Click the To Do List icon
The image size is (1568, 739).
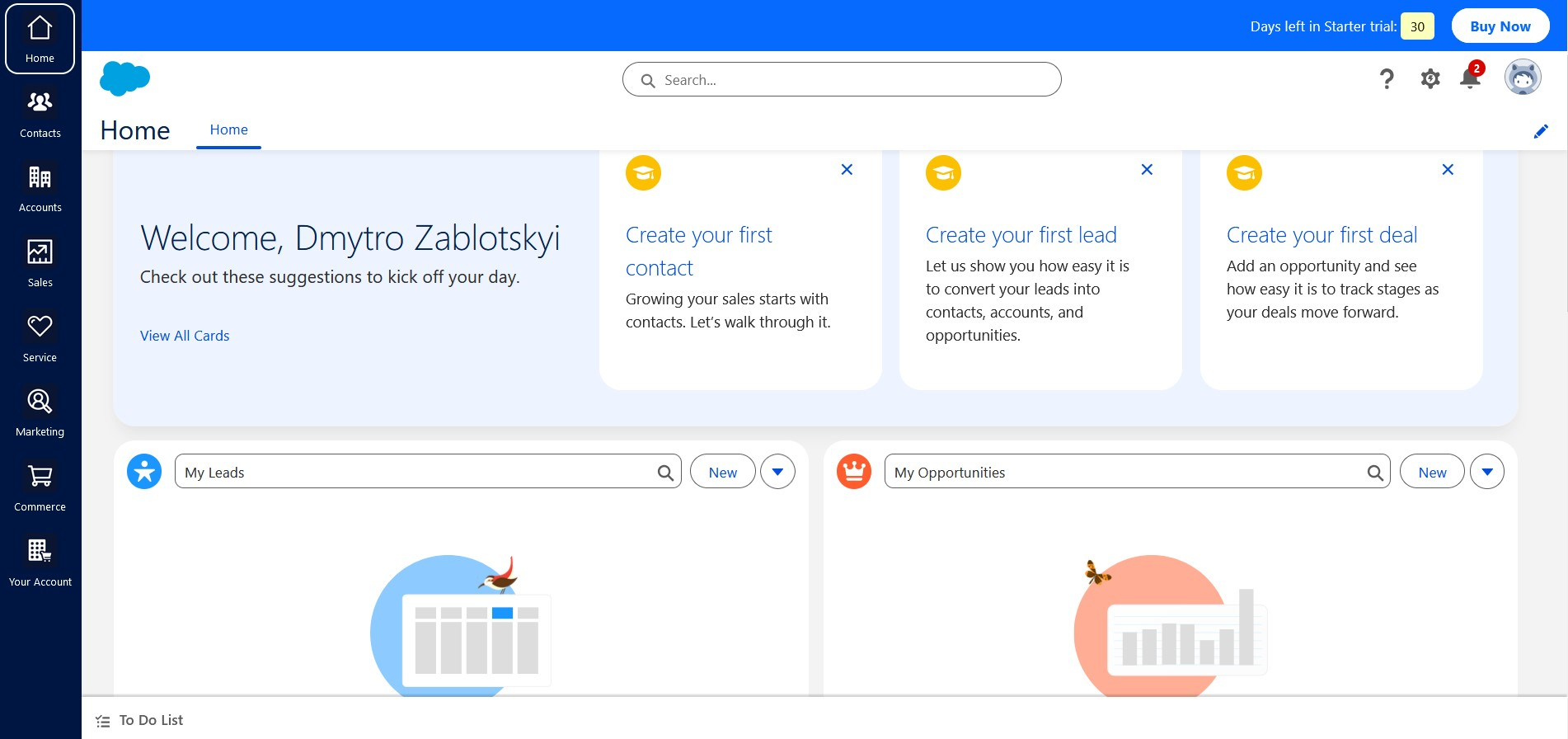103,721
